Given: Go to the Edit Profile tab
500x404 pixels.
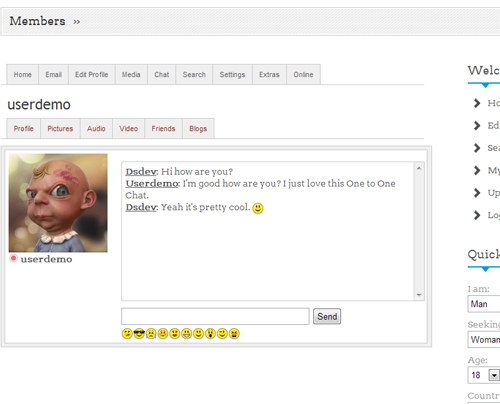Looking at the screenshot, I should tap(92, 75).
